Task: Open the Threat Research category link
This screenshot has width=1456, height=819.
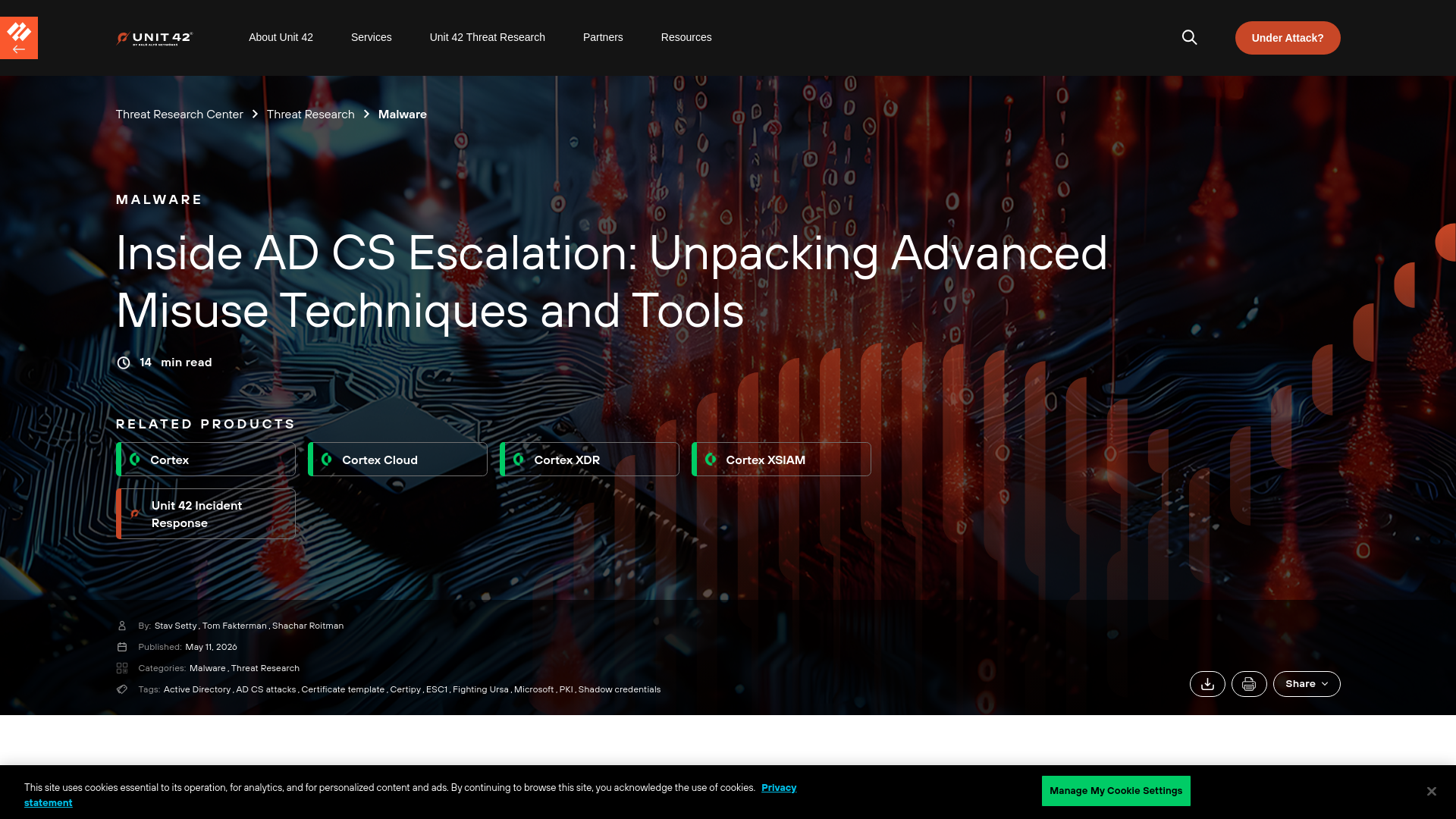Action: point(265,668)
